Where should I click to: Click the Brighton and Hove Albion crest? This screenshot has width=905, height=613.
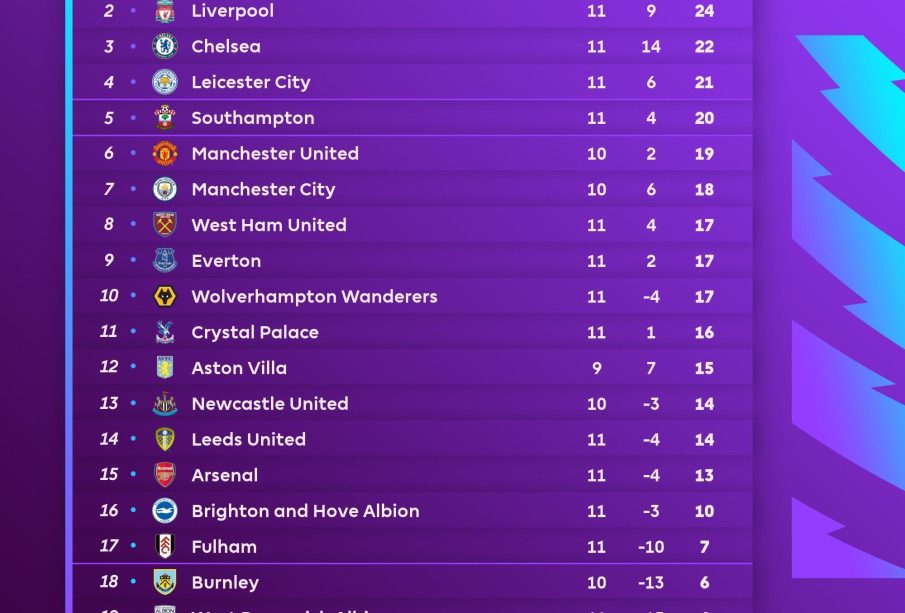165,511
